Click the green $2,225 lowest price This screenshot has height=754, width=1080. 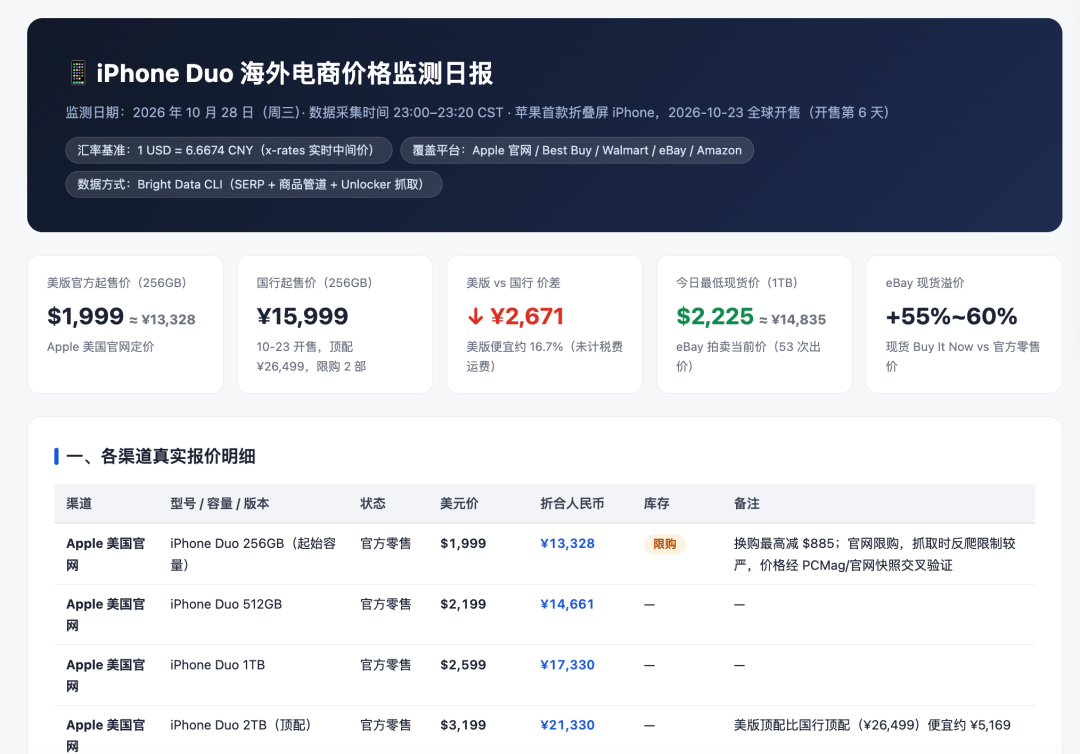coord(715,316)
